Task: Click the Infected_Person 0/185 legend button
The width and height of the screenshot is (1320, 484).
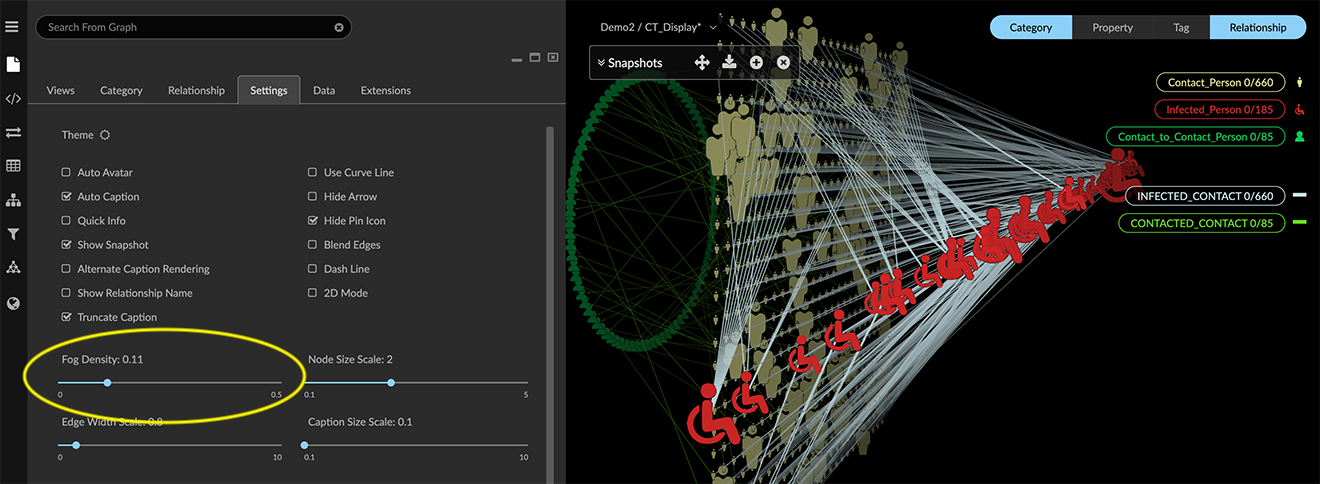Action: tap(1219, 109)
